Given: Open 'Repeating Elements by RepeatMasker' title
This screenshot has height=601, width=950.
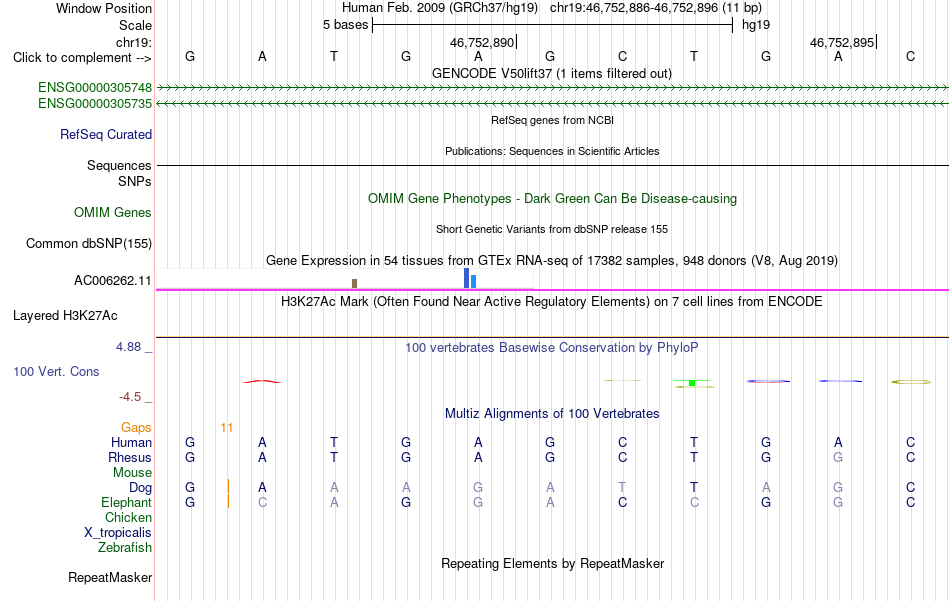Looking at the screenshot, I should click(552, 563).
